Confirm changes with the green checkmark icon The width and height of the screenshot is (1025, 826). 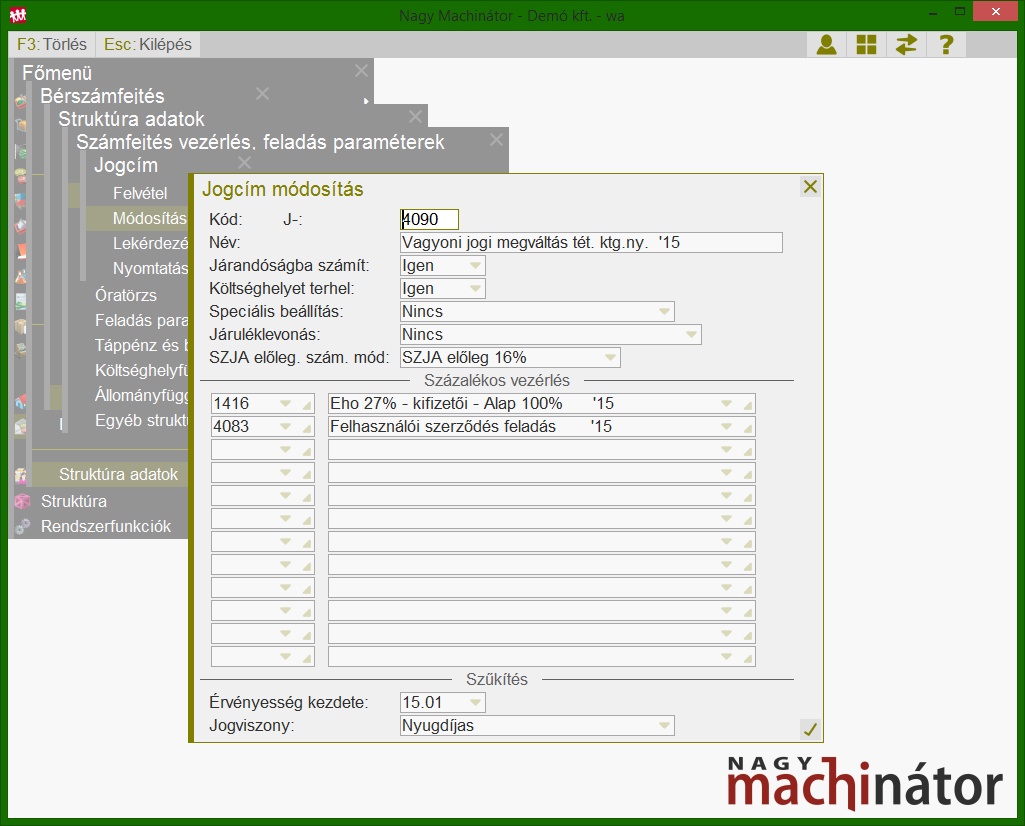[810, 730]
